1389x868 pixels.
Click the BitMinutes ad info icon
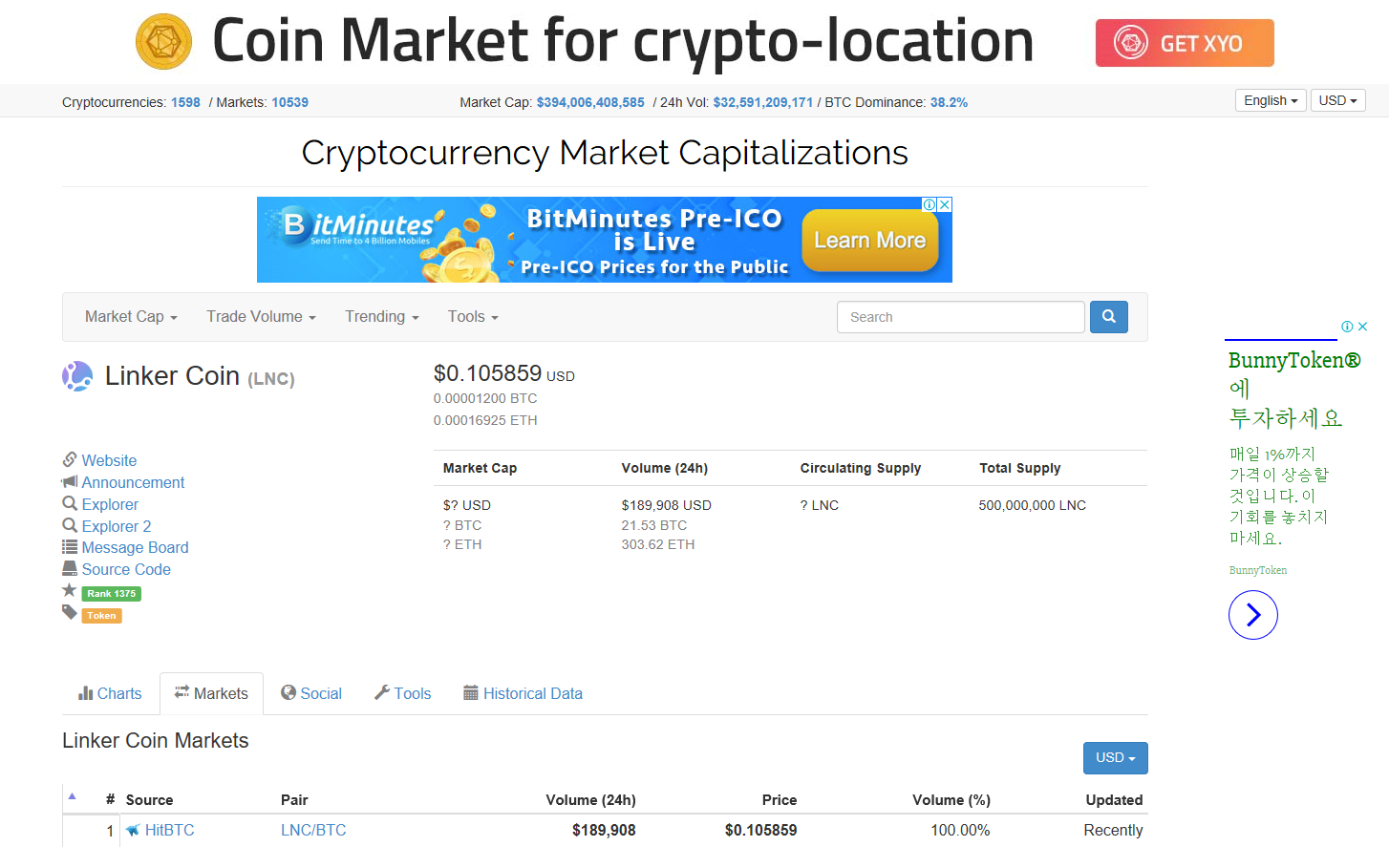[930, 204]
